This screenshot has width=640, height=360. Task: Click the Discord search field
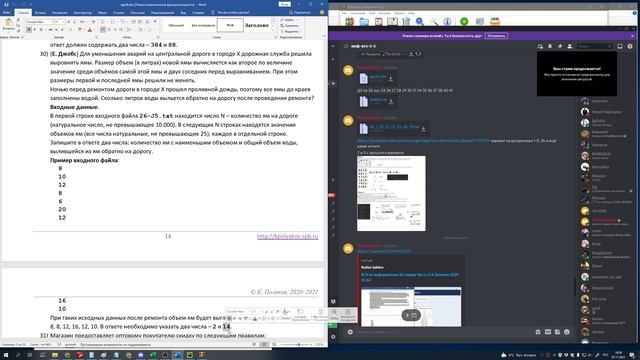pos(594,47)
